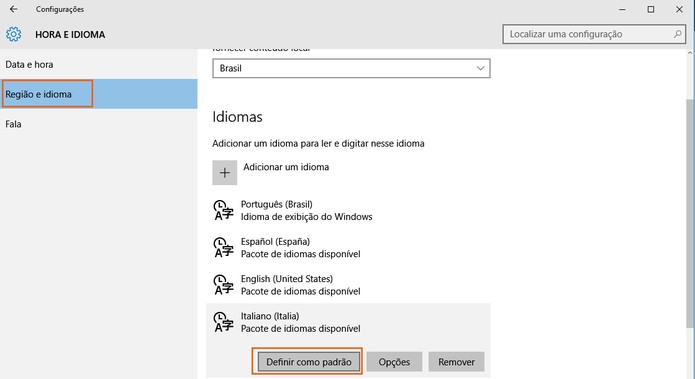Maximize the Configurações window
Viewport: 695px width, 379px height.
click(651, 9)
